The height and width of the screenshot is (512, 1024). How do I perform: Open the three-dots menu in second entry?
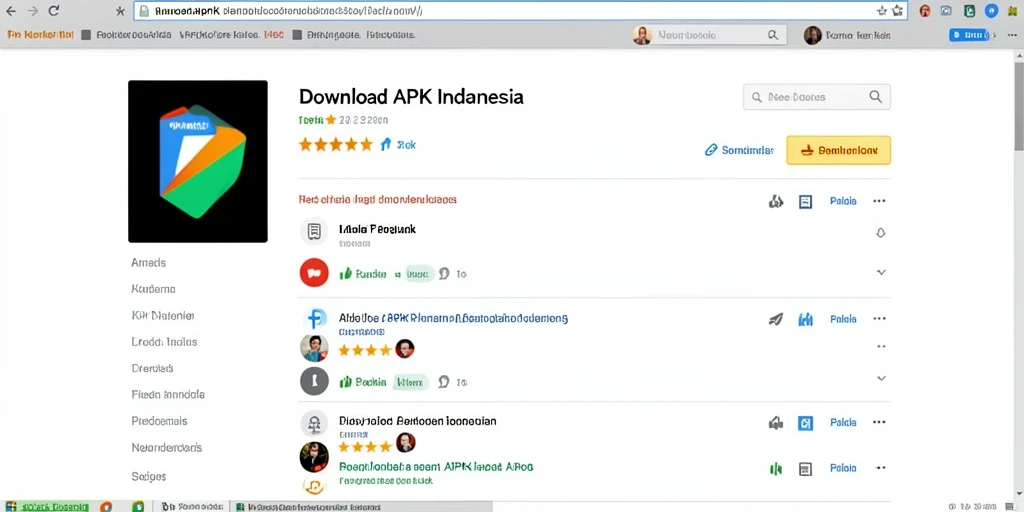click(x=880, y=319)
